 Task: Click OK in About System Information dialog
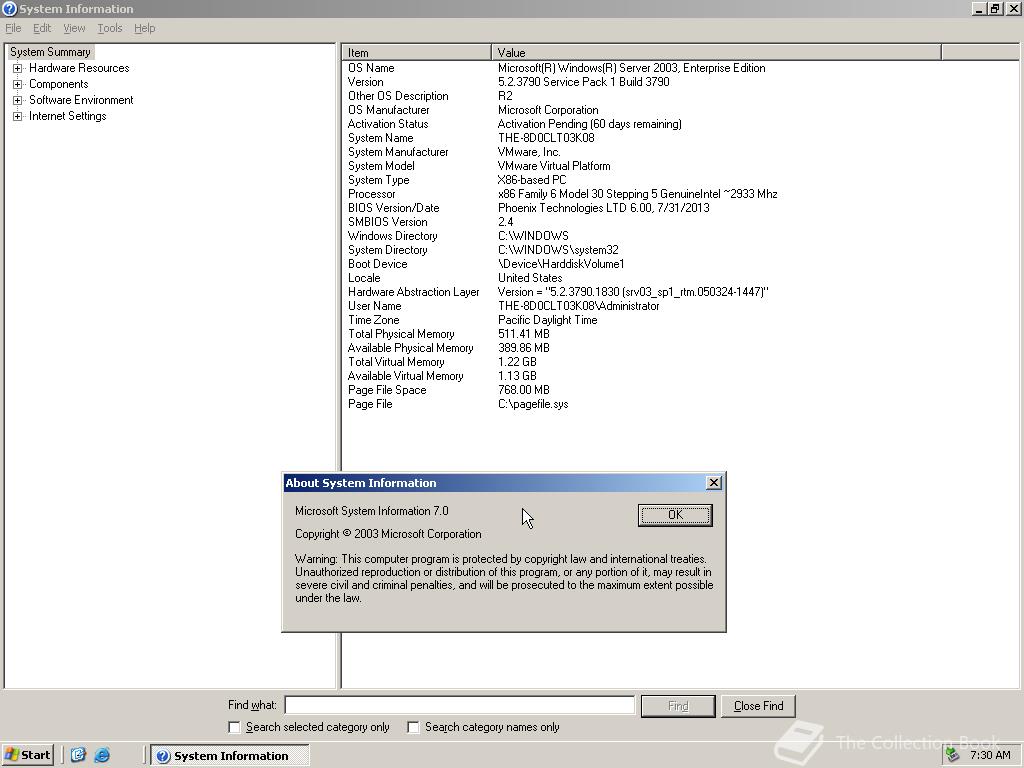pyautogui.click(x=675, y=515)
